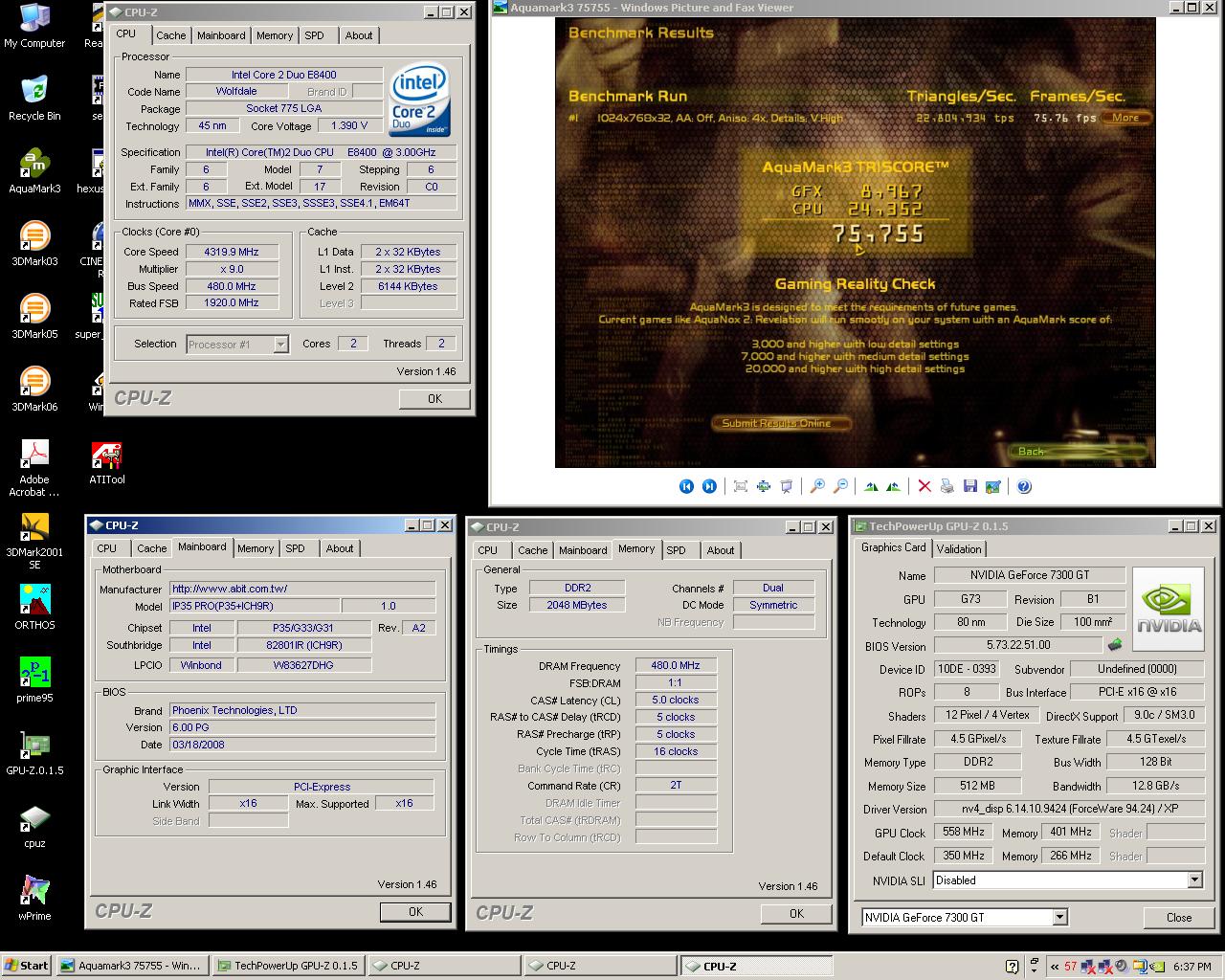1225x980 pixels.
Task: Select SPD tab in Memory CPU-Z window
Action: pyautogui.click(x=677, y=550)
